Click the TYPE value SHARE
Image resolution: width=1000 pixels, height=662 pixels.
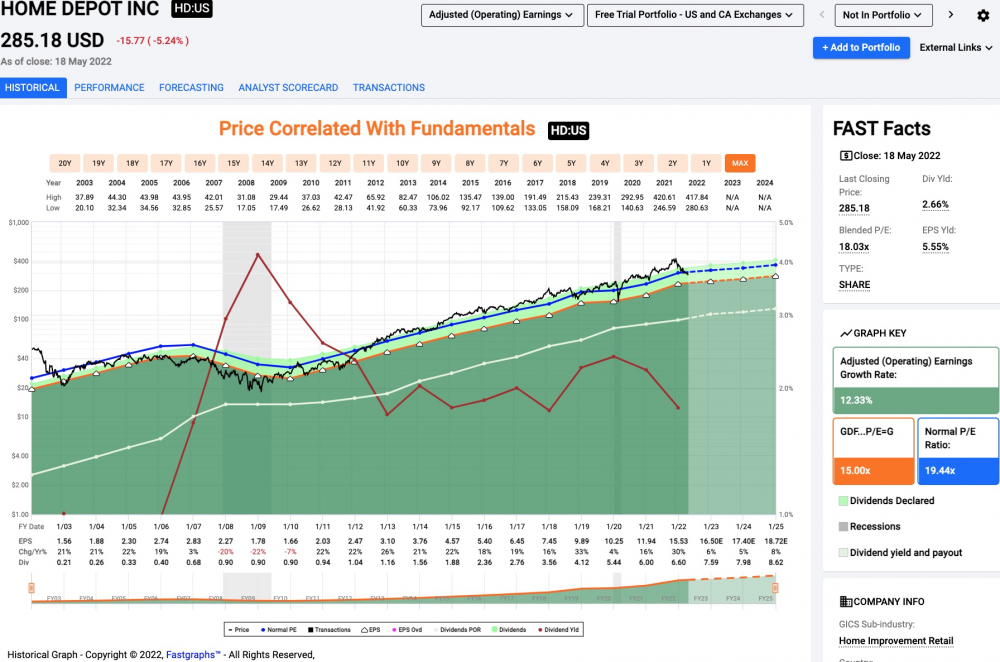point(854,284)
